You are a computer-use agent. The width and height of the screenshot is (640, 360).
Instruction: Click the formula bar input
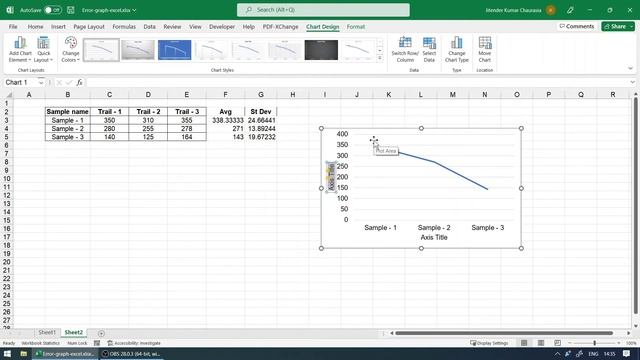[357, 82]
